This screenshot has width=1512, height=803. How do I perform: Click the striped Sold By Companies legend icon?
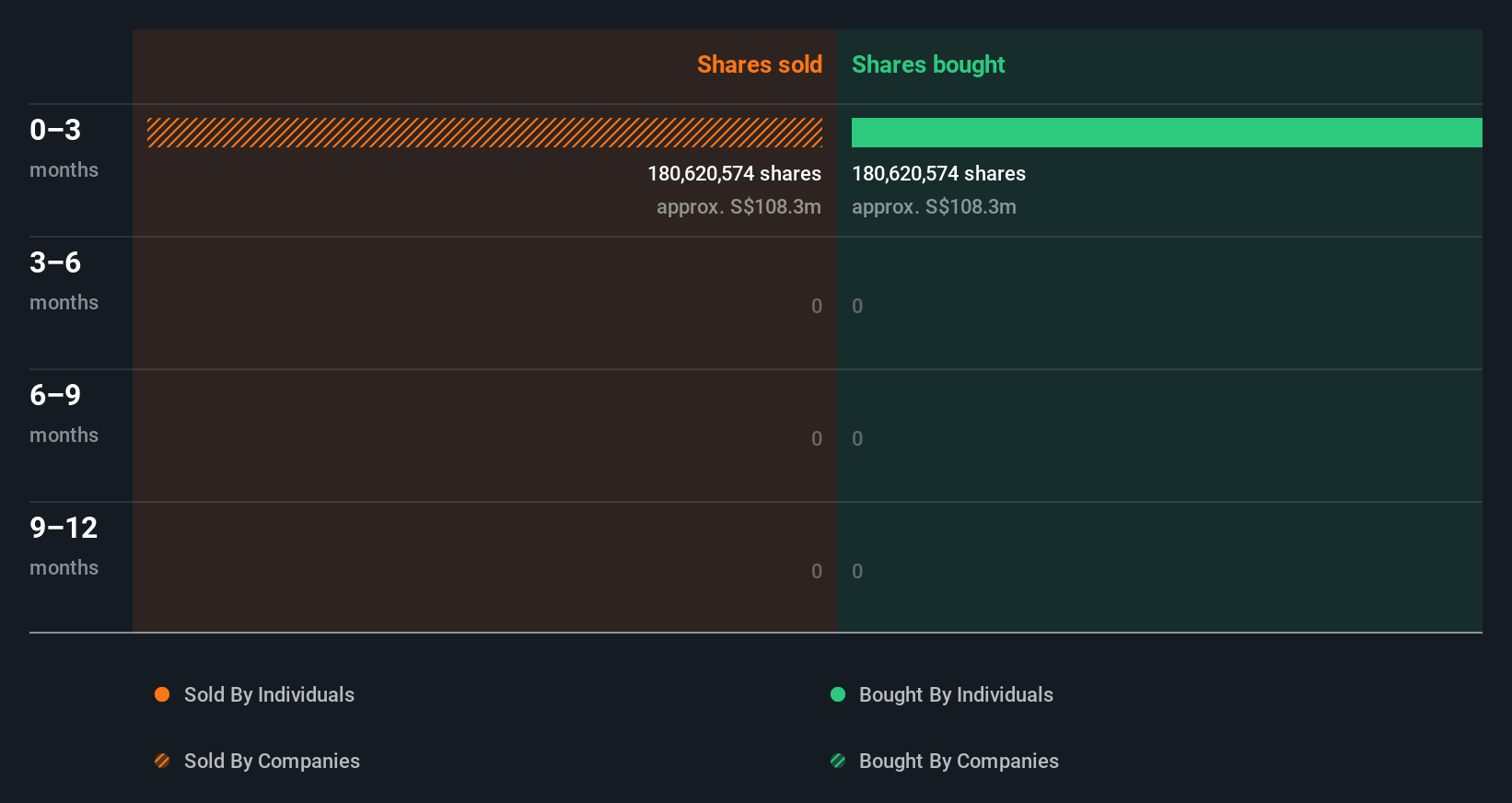pos(162,761)
